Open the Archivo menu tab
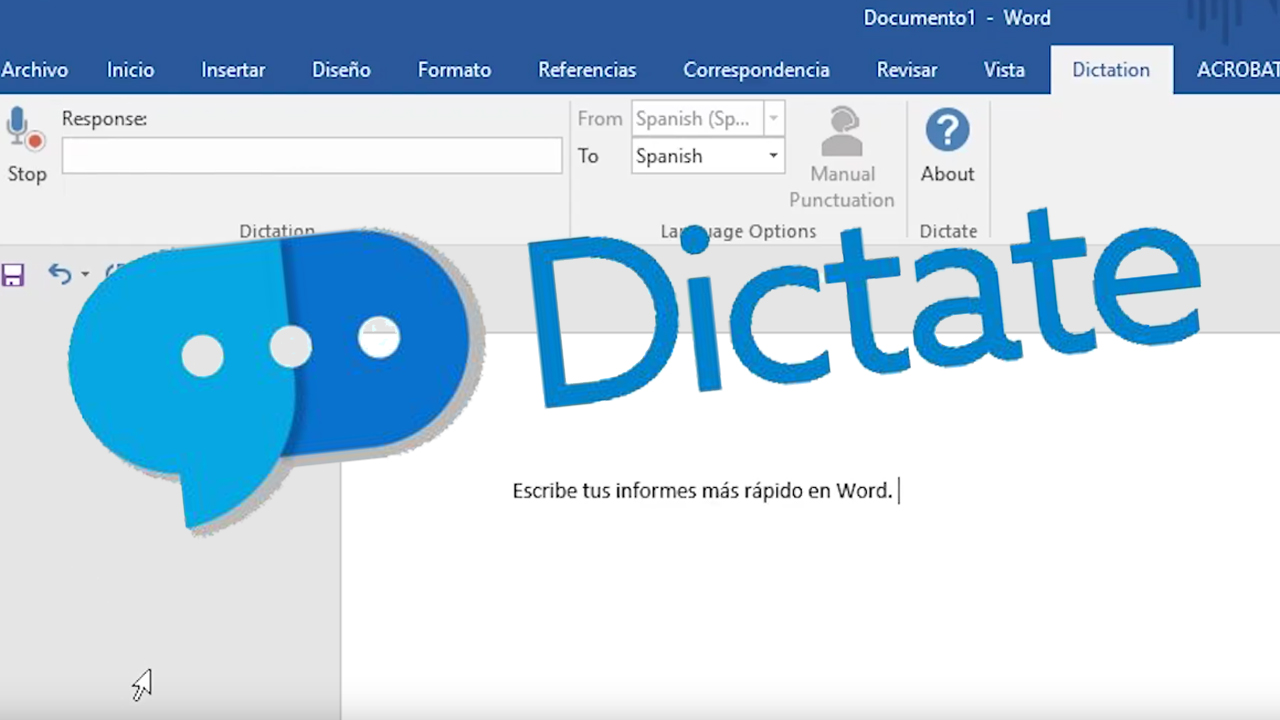1280x720 pixels. tap(34, 70)
